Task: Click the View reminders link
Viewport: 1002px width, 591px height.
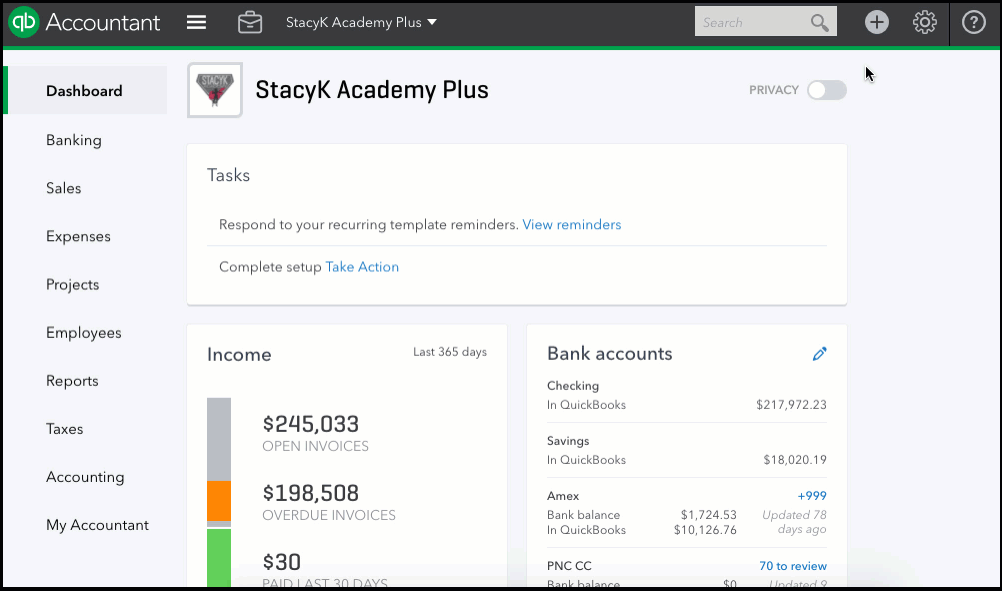Action: [571, 225]
